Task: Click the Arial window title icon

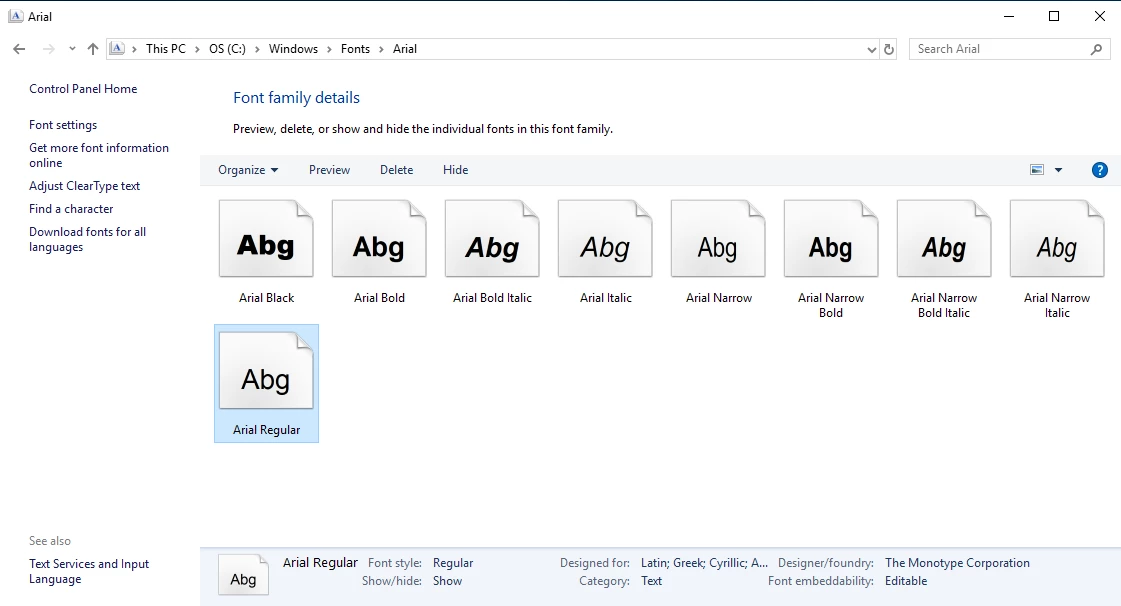Action: coord(15,16)
